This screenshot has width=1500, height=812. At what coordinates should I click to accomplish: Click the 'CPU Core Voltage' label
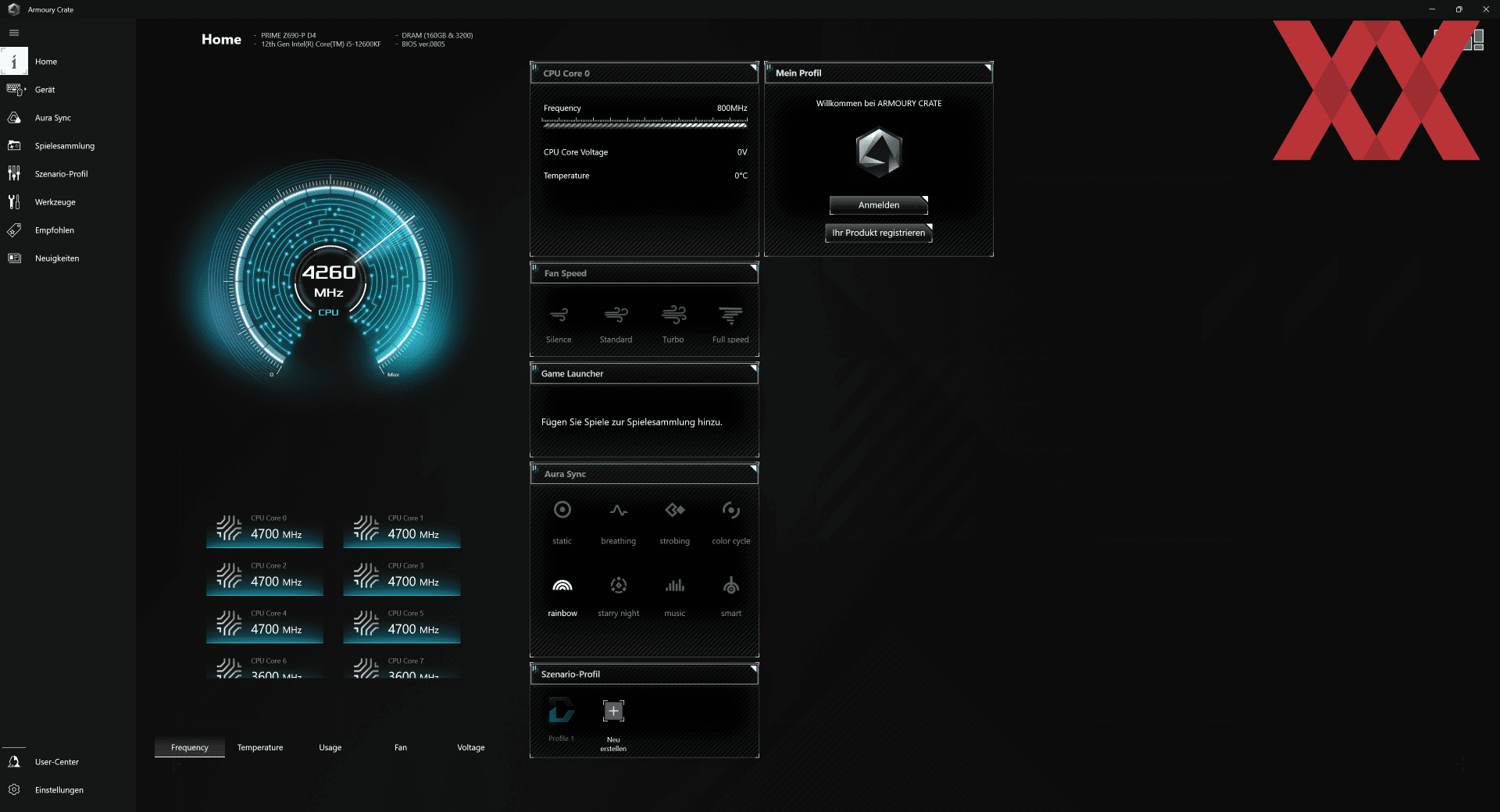click(x=575, y=152)
